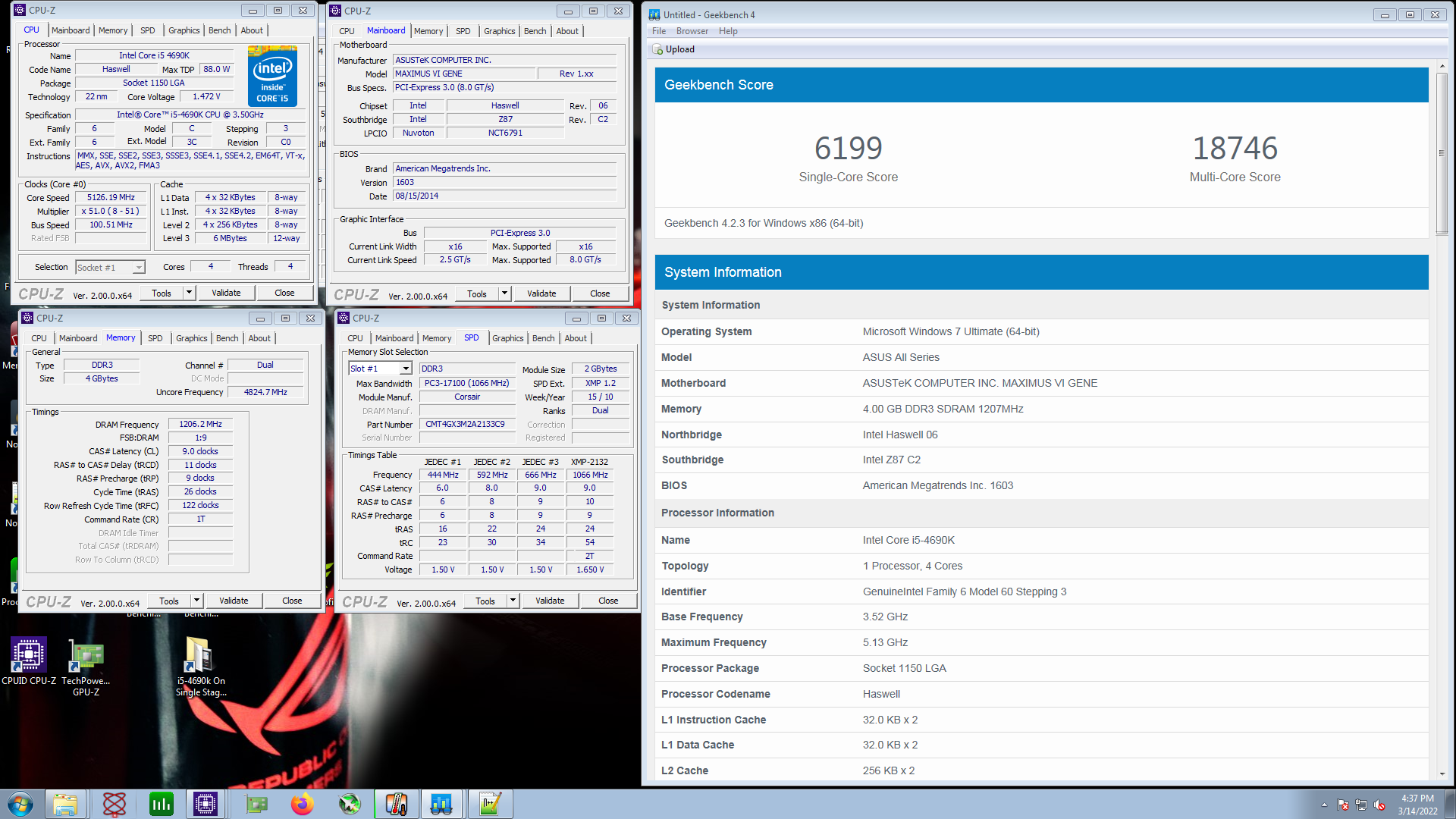Image resolution: width=1456 pixels, height=819 pixels.
Task: Click the thermometer taskbar icon
Action: point(397,804)
